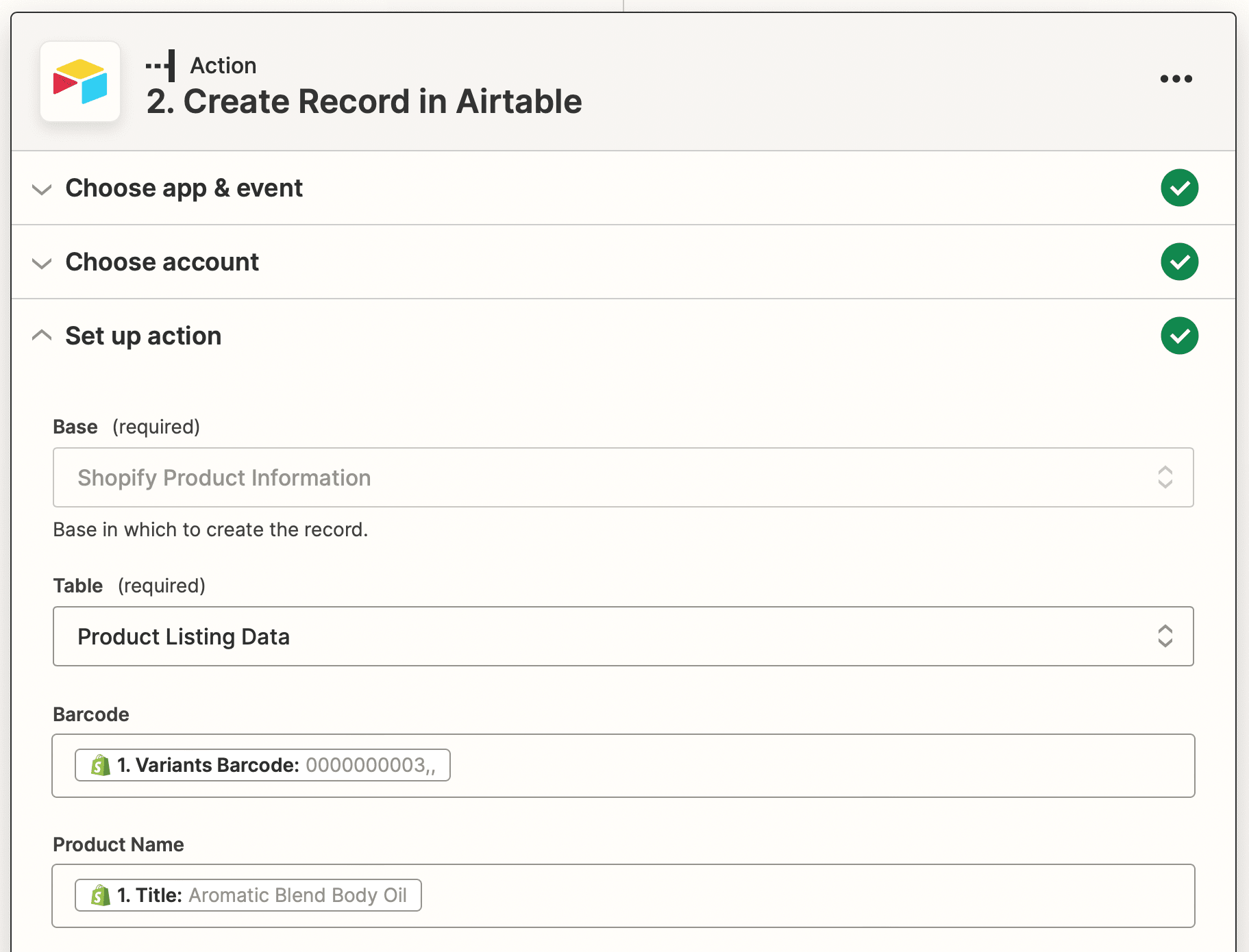Click the Action label in header

223,66
